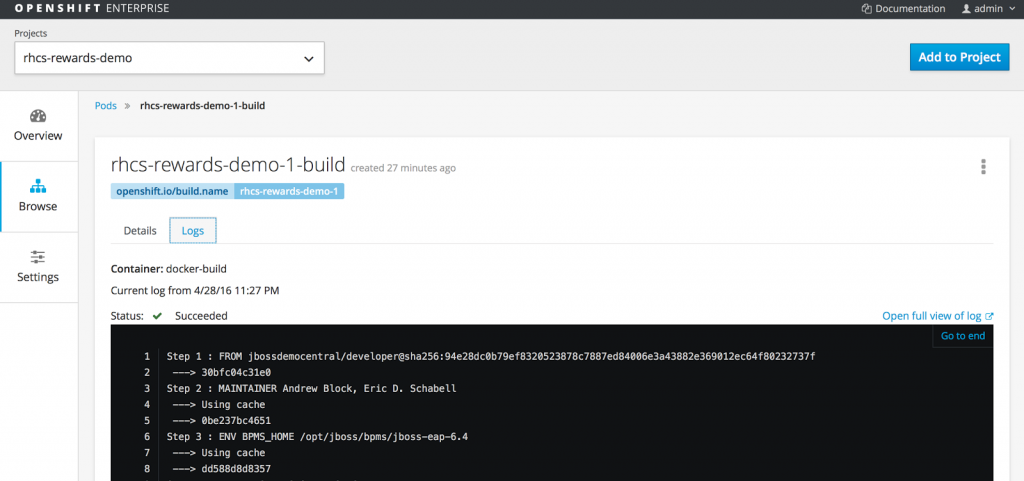Click log line '---> 0be237bc4651'
The height and width of the screenshot is (481, 1024).
[x=219, y=421]
